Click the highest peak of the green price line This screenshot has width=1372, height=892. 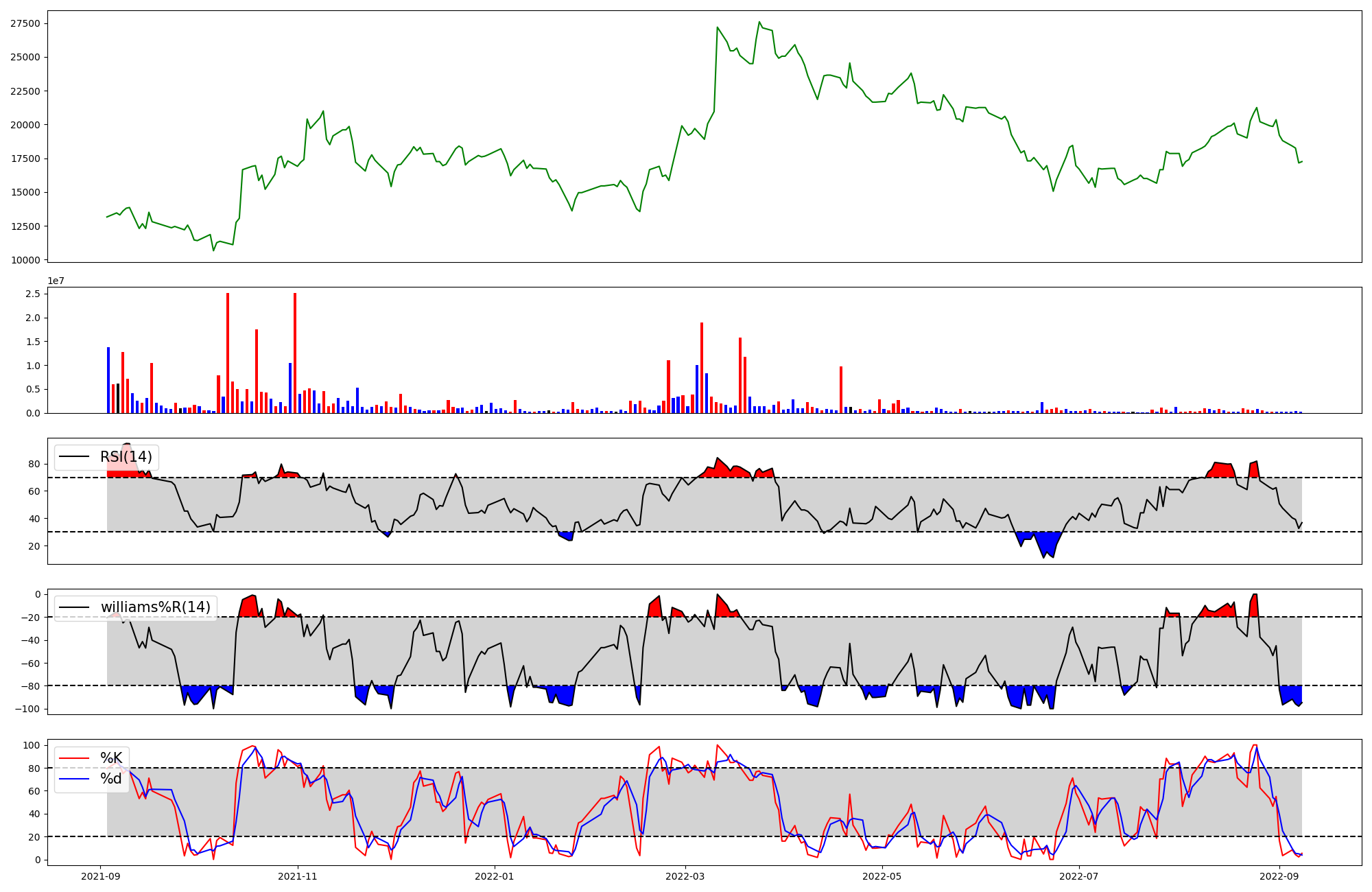pyautogui.click(x=759, y=22)
